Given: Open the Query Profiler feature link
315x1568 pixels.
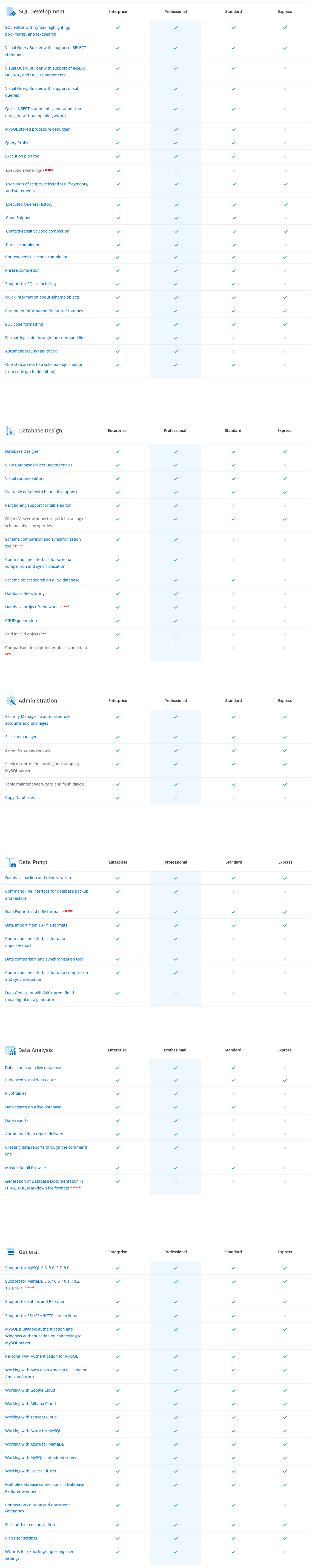Looking at the screenshot, I should (x=18, y=142).
